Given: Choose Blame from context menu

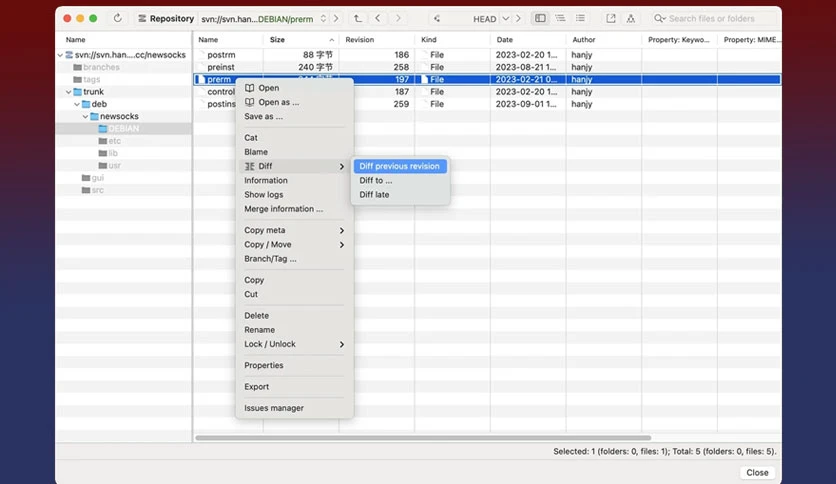Looking at the screenshot, I should pos(294,152).
